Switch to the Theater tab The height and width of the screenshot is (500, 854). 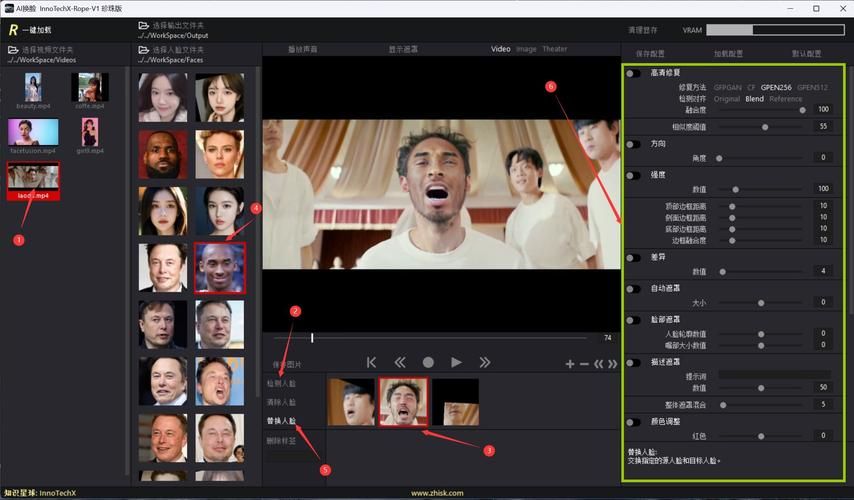pos(554,49)
